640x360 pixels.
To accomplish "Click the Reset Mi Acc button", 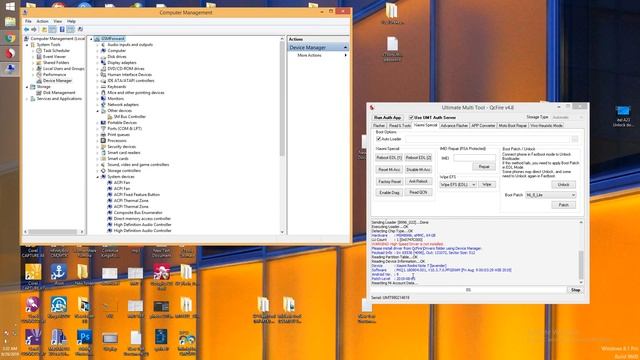I will (x=389, y=169).
